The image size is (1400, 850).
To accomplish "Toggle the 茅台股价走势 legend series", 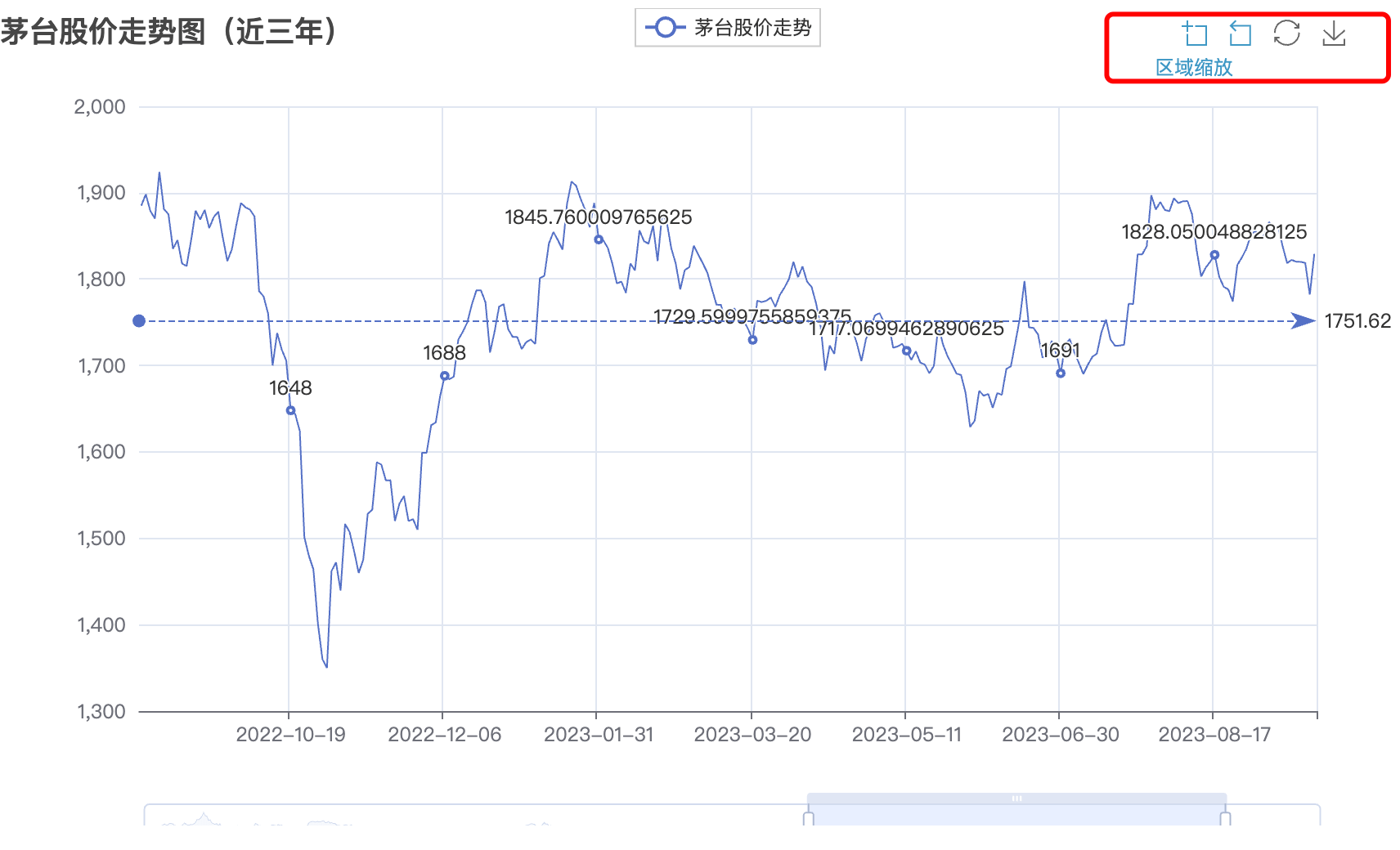I will [728, 28].
